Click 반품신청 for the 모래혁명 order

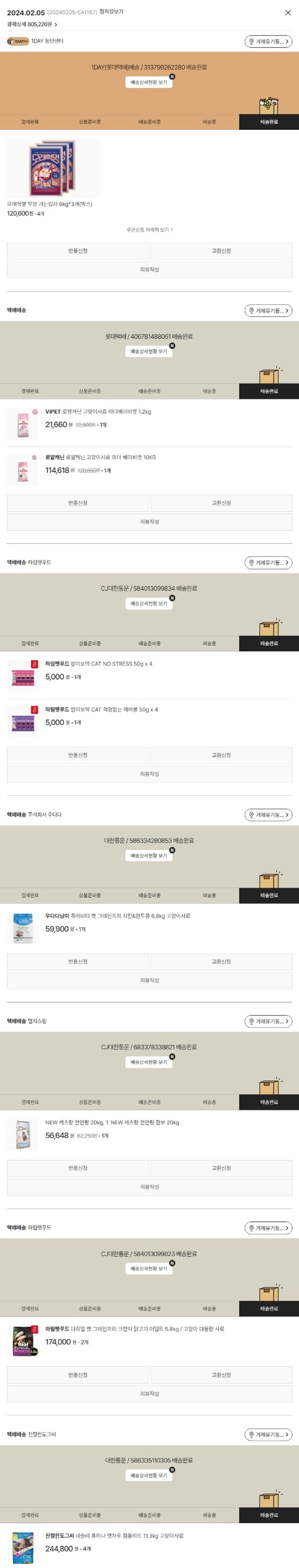point(78,251)
